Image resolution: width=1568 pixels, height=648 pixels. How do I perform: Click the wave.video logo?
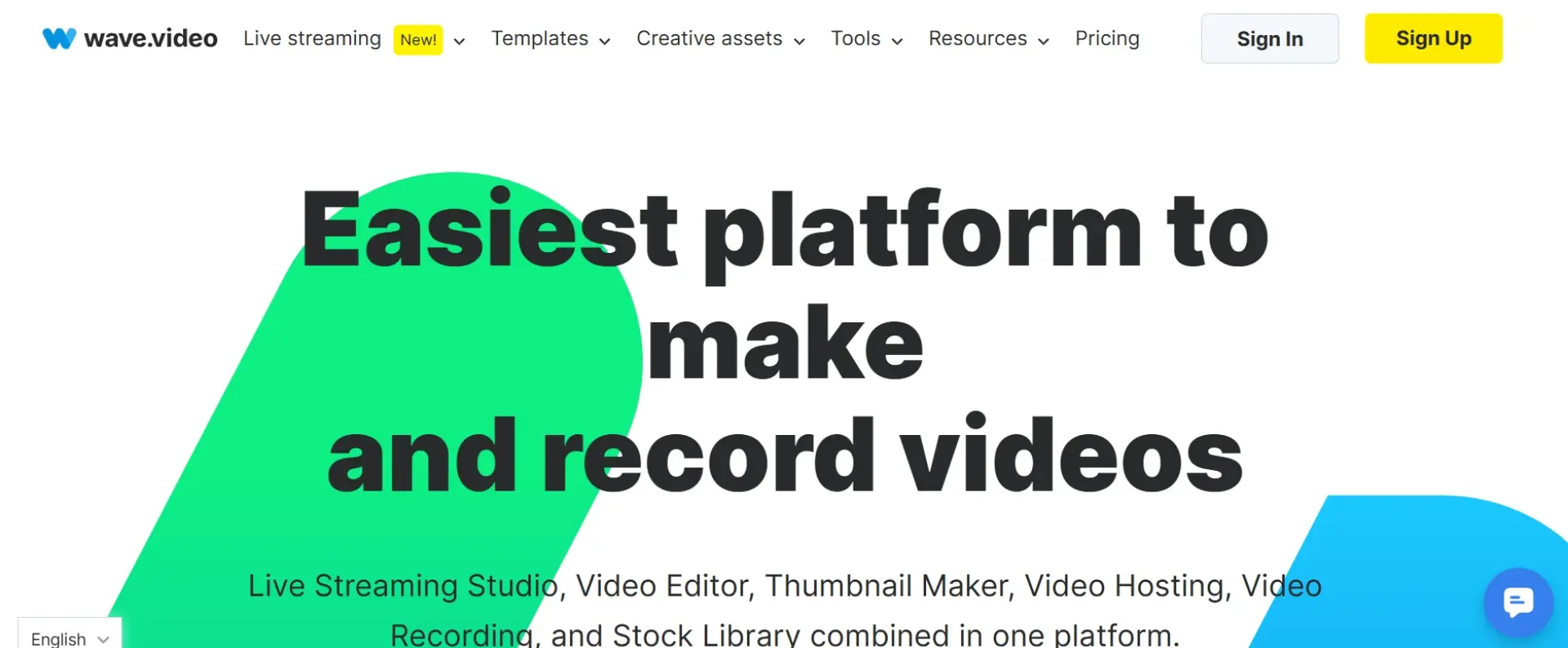130,38
